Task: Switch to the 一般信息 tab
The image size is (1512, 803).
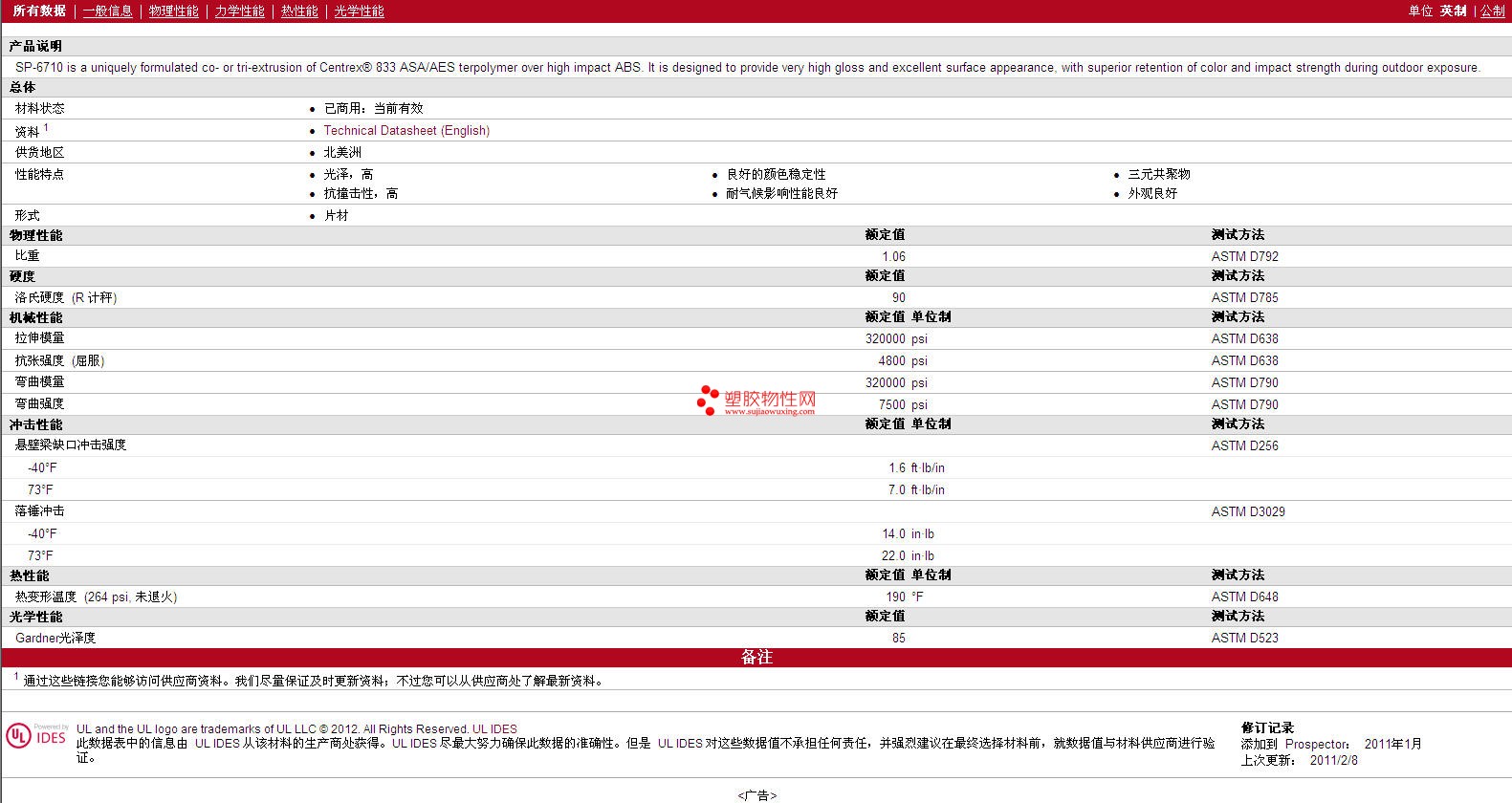Action: (108, 11)
